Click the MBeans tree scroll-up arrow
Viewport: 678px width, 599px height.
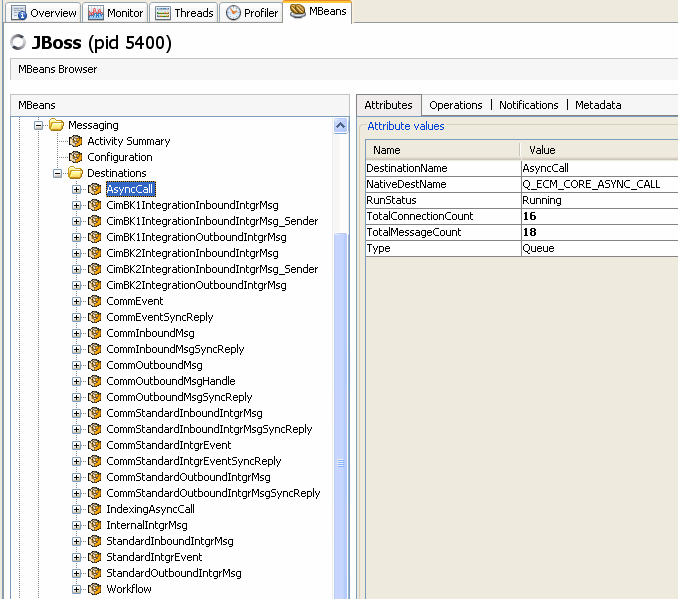pyautogui.click(x=341, y=126)
